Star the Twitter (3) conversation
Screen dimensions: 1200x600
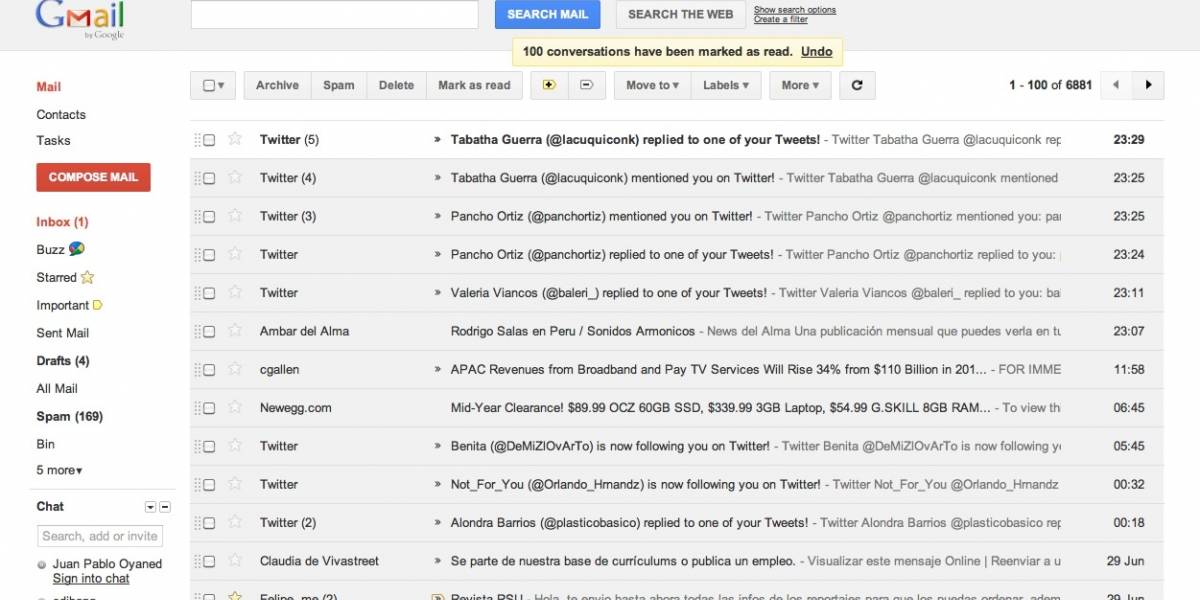coord(235,215)
